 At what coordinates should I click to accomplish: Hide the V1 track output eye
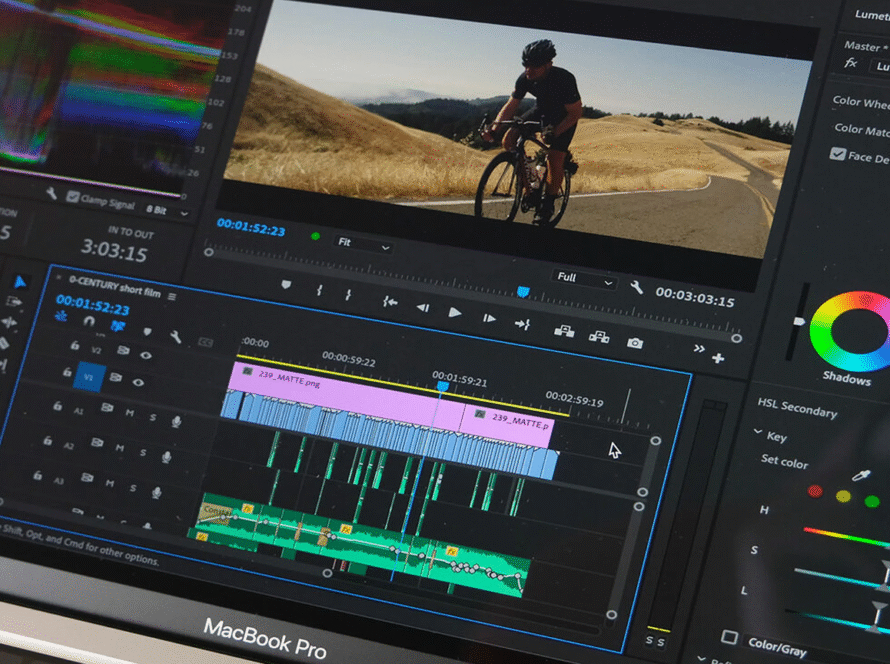(138, 381)
